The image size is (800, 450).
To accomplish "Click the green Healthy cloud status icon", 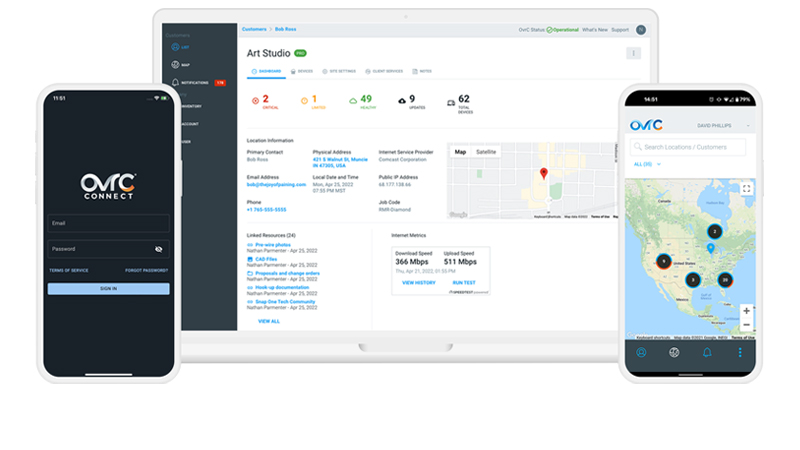I will tap(353, 101).
